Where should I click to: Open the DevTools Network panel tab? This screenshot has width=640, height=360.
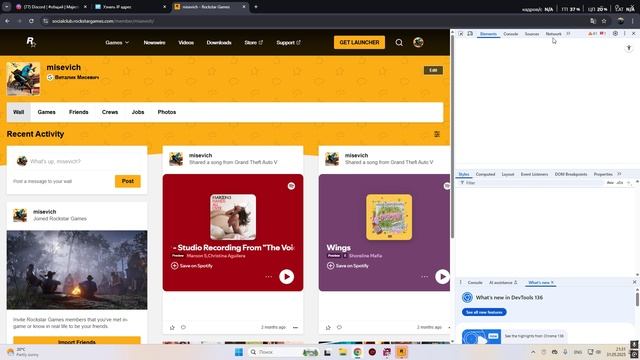(553, 34)
